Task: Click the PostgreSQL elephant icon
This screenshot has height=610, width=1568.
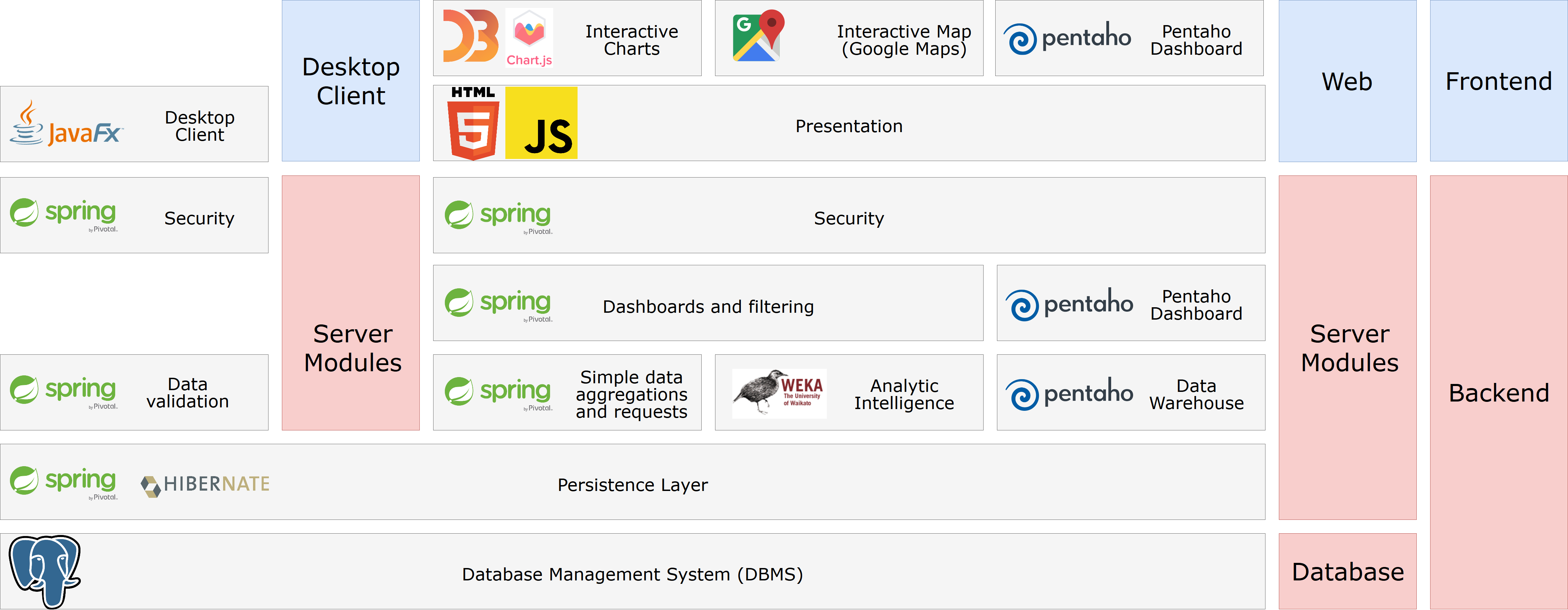Action: click(44, 571)
